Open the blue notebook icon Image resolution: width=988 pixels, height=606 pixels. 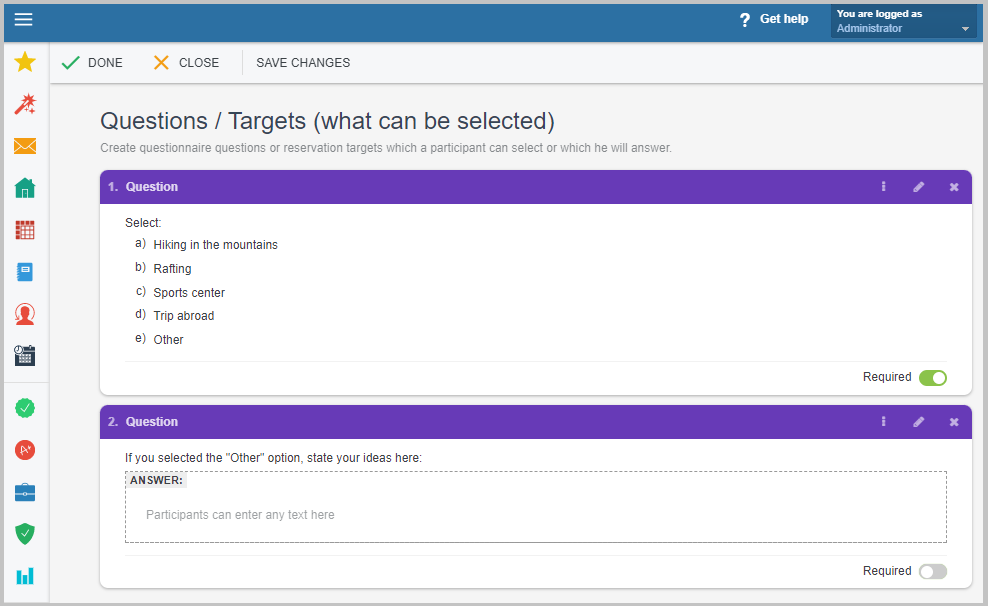pos(25,272)
